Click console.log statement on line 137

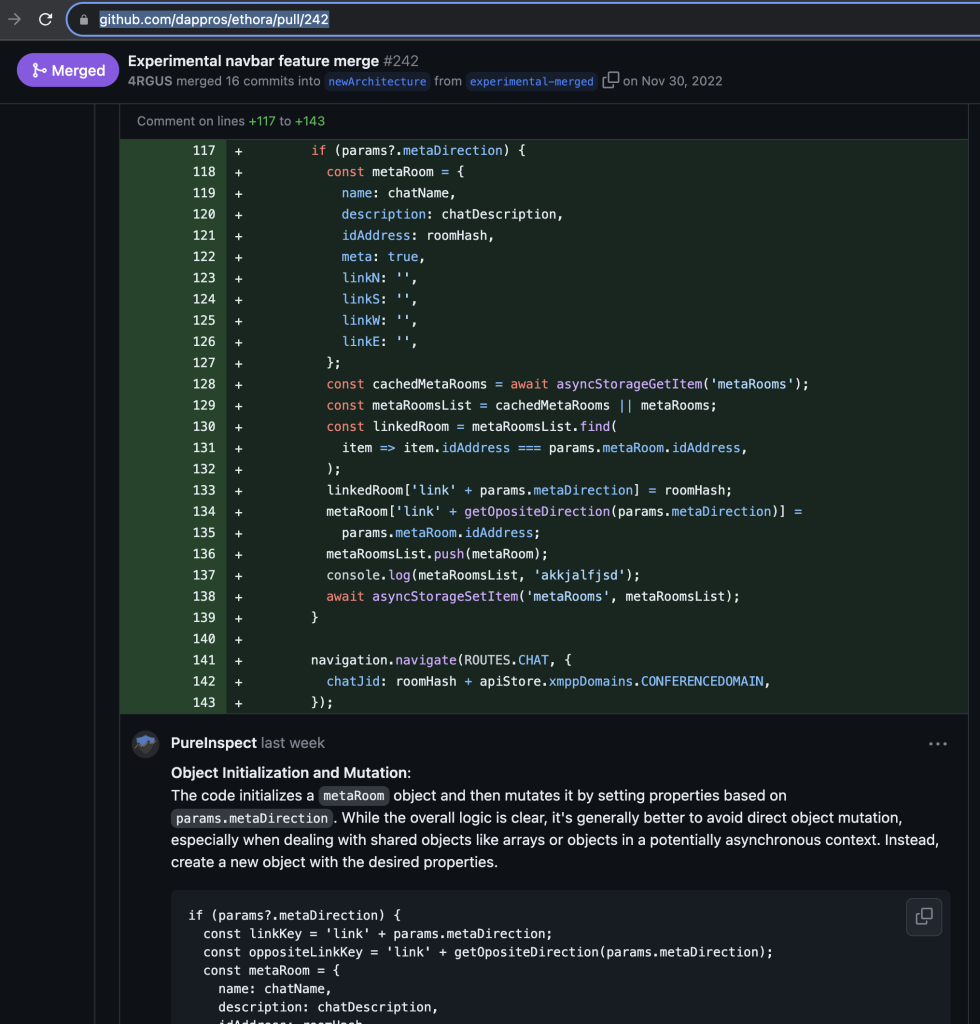pyautogui.click(x=483, y=575)
